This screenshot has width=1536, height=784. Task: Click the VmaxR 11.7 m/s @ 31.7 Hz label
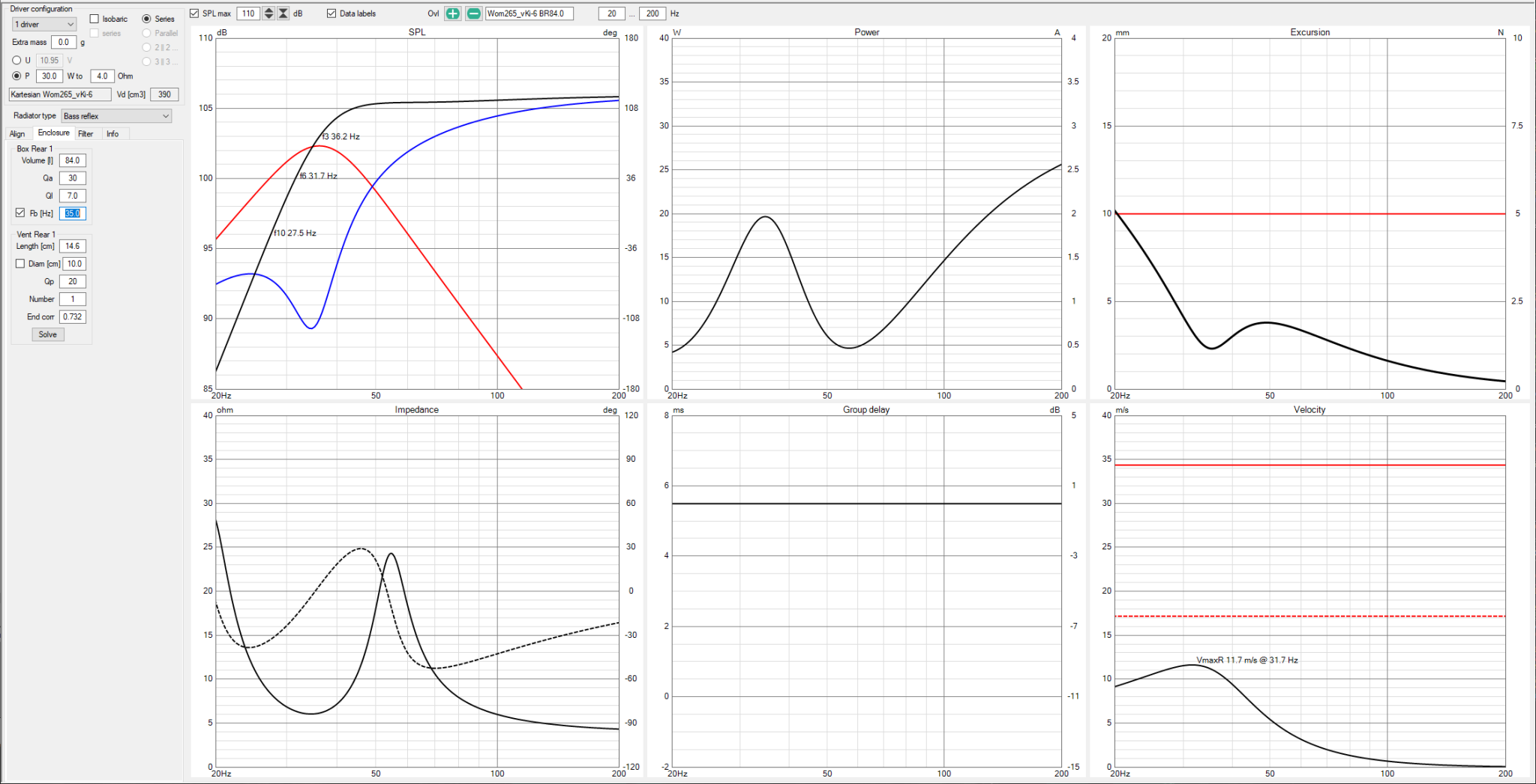click(1247, 660)
